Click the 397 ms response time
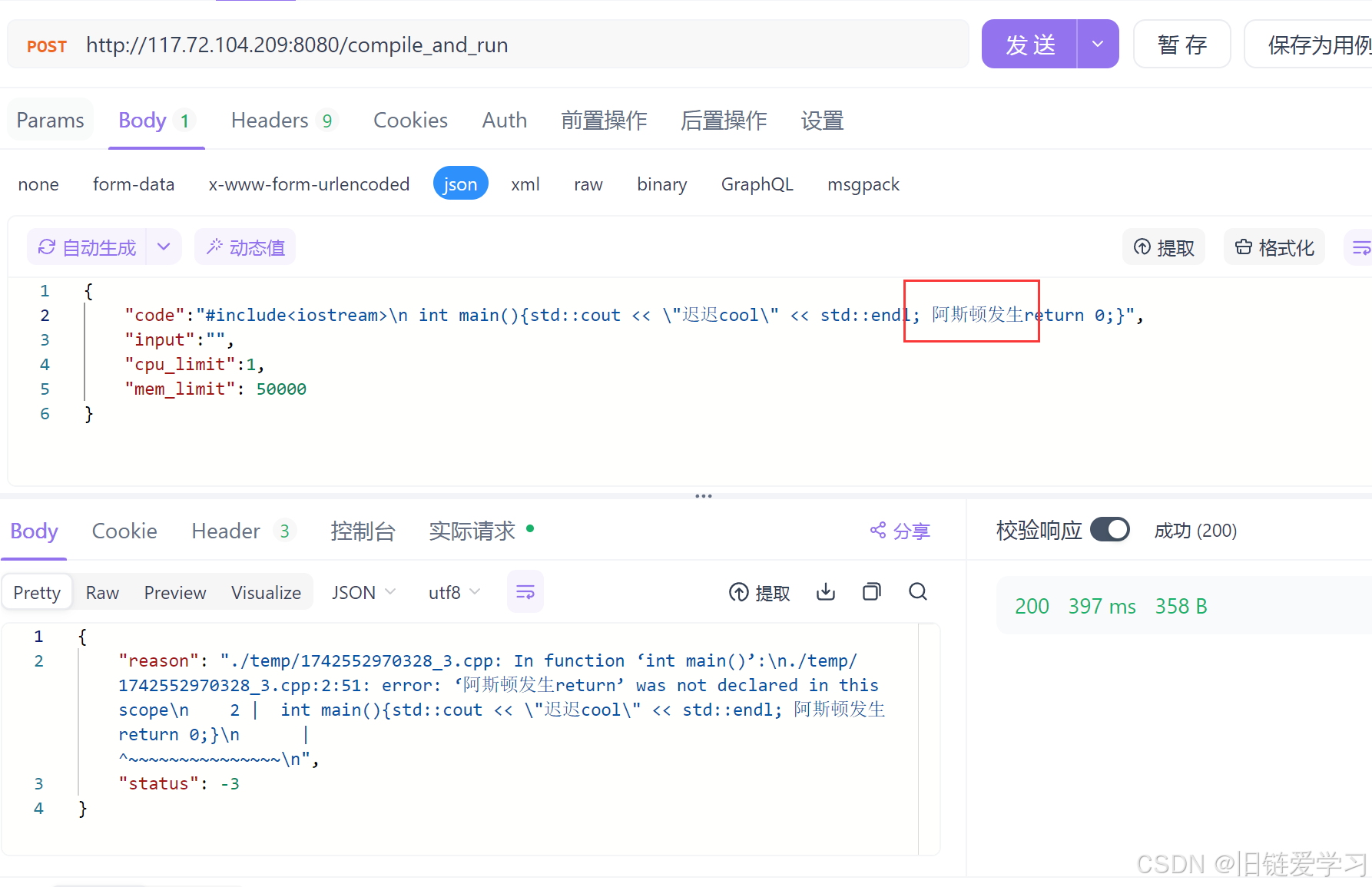Image resolution: width=1372 pixels, height=887 pixels. tap(1102, 606)
